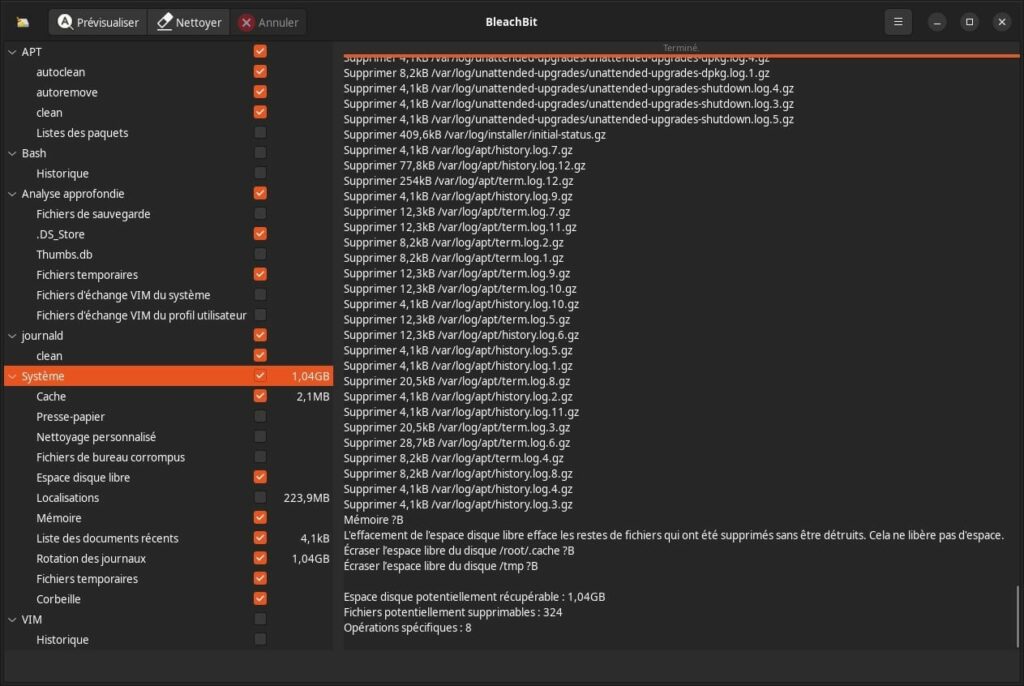Screen dimensions: 1024x686
Task: Select the autoremove row label
Action: [67, 92]
